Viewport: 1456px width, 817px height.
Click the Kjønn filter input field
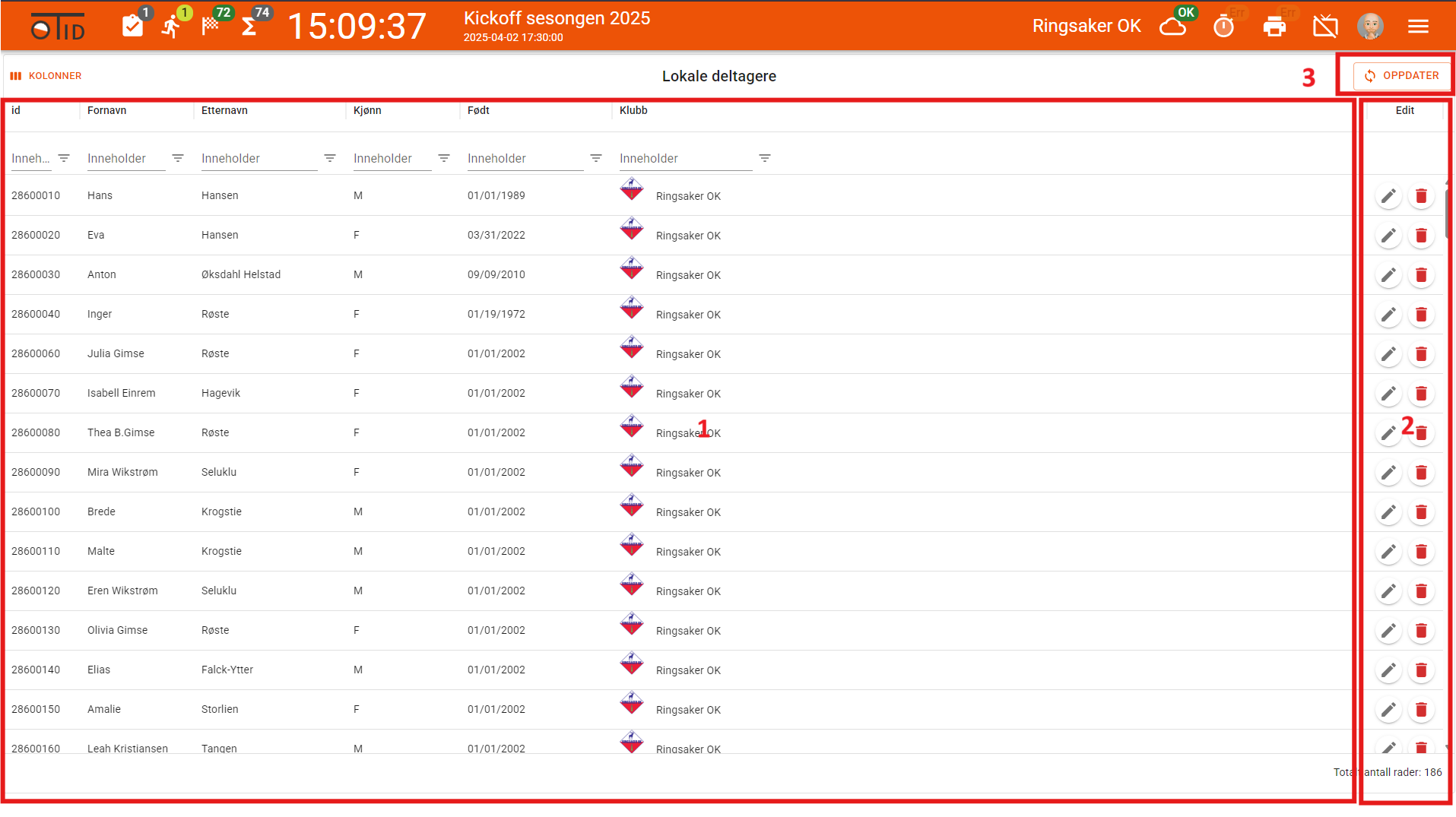[392, 158]
